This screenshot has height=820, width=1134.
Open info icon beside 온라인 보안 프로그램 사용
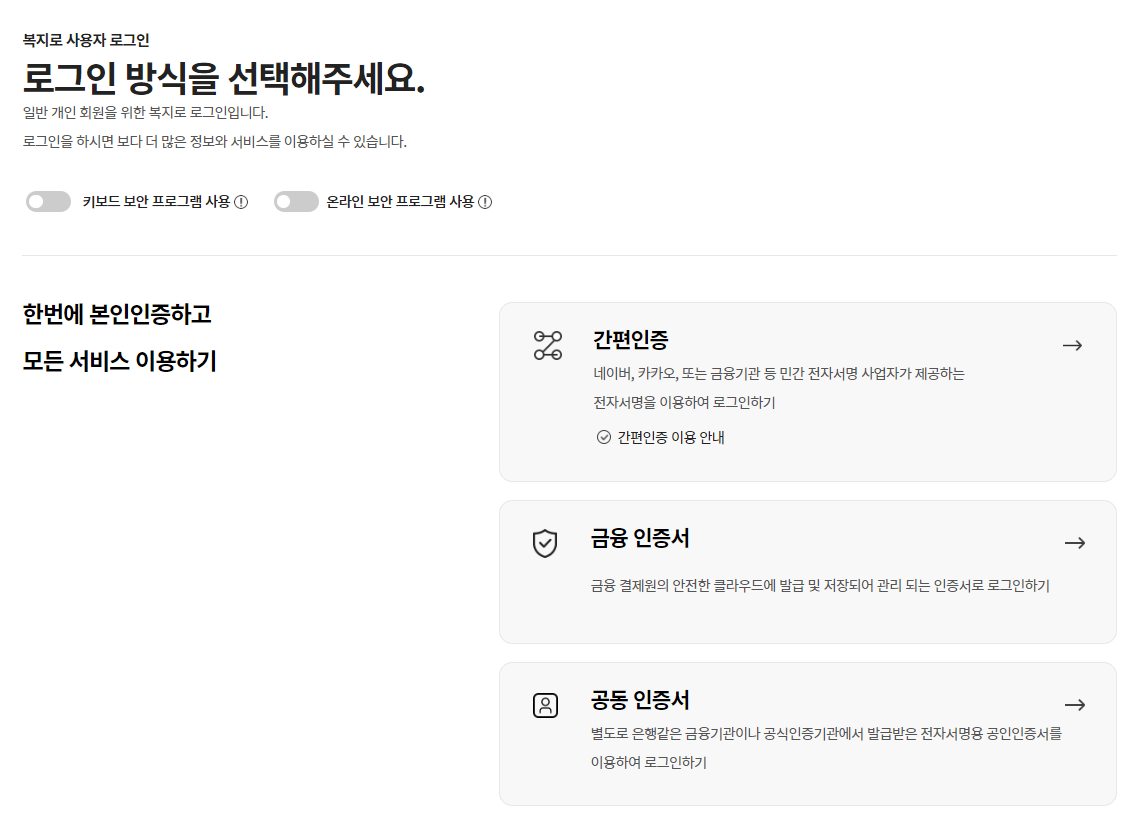click(x=487, y=201)
